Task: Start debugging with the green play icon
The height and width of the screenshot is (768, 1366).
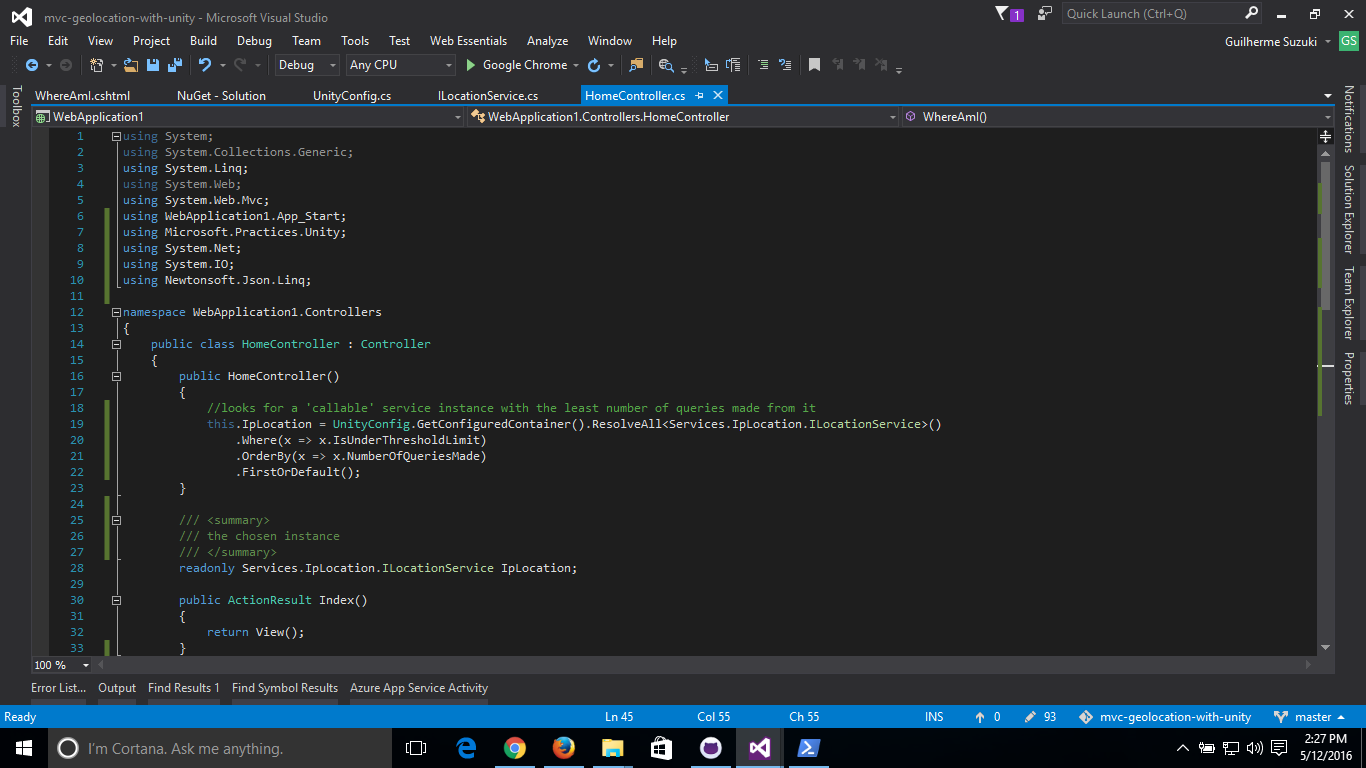Action: click(471, 65)
